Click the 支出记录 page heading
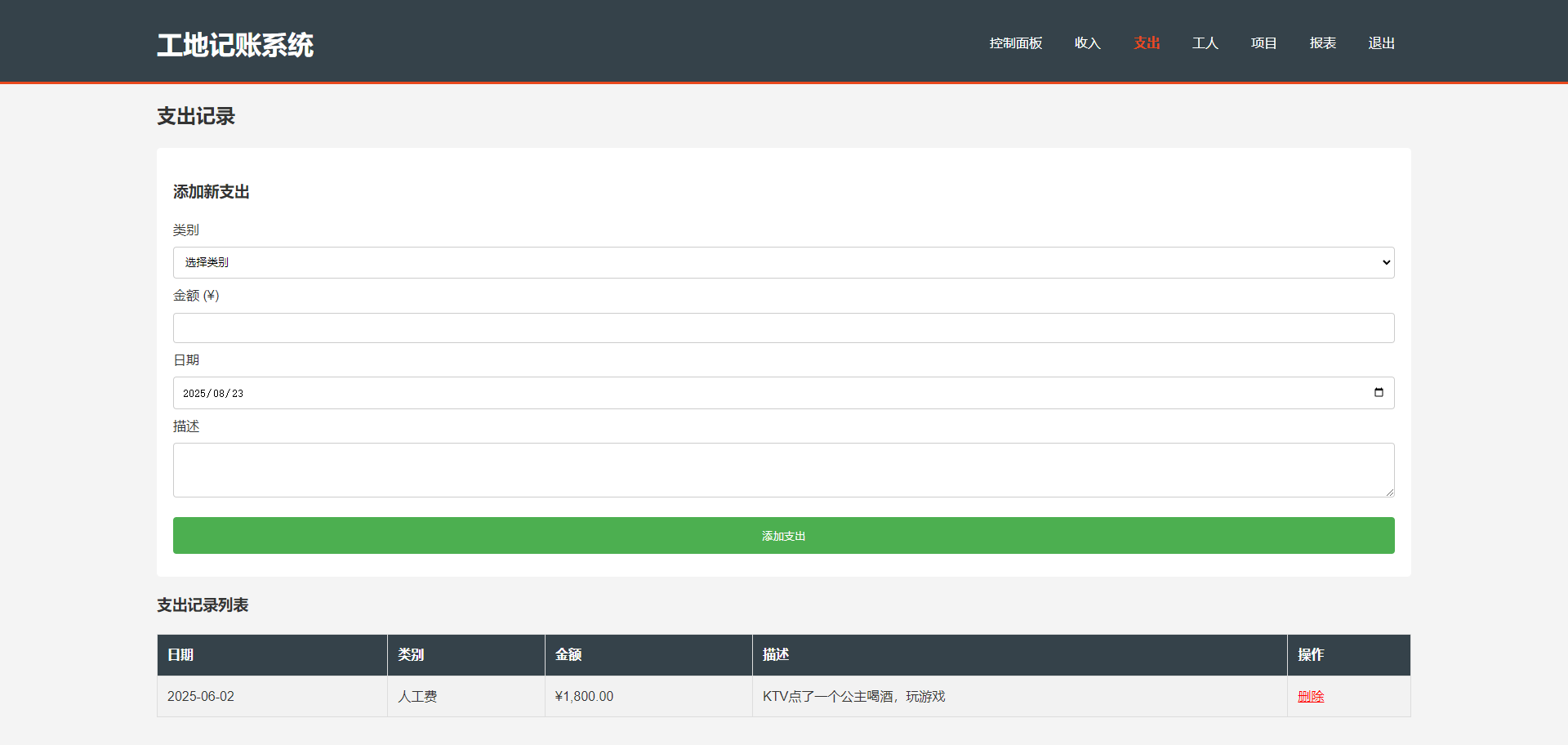 (x=196, y=116)
